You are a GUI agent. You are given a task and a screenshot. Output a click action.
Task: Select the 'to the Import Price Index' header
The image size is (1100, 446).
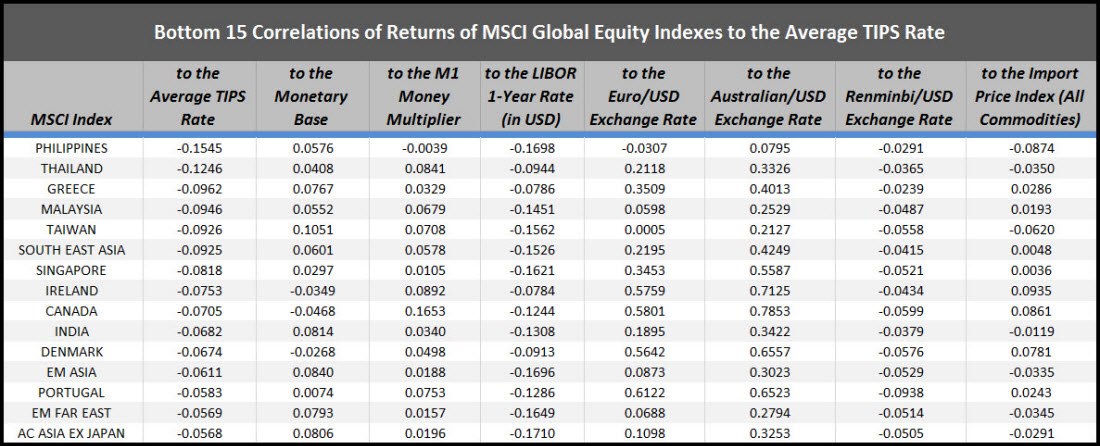(x=1030, y=97)
